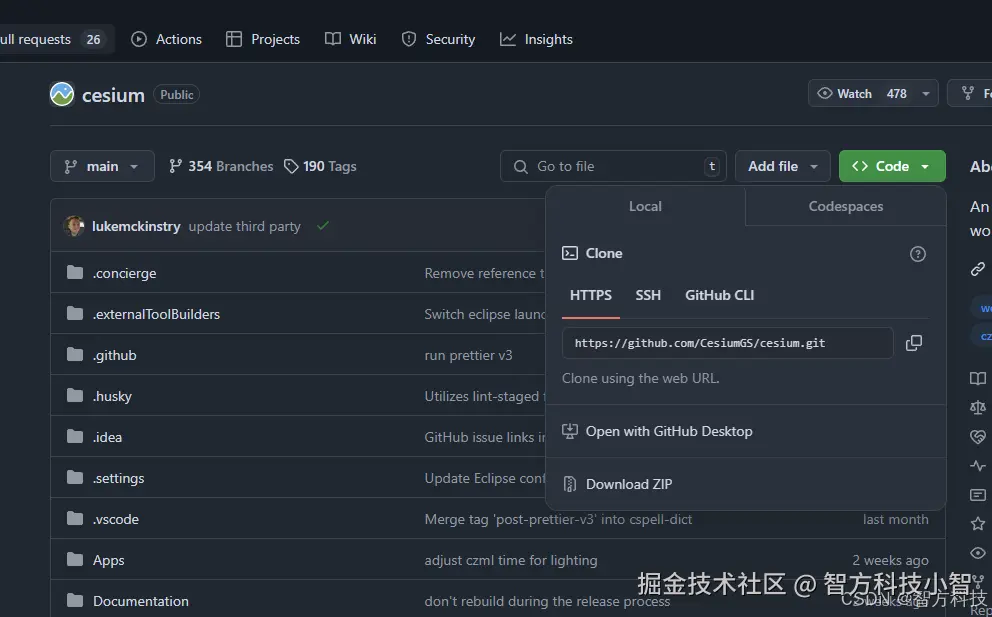Open the main branch selector dropdown
Screen dimensions: 992x617
[x=102, y=166]
